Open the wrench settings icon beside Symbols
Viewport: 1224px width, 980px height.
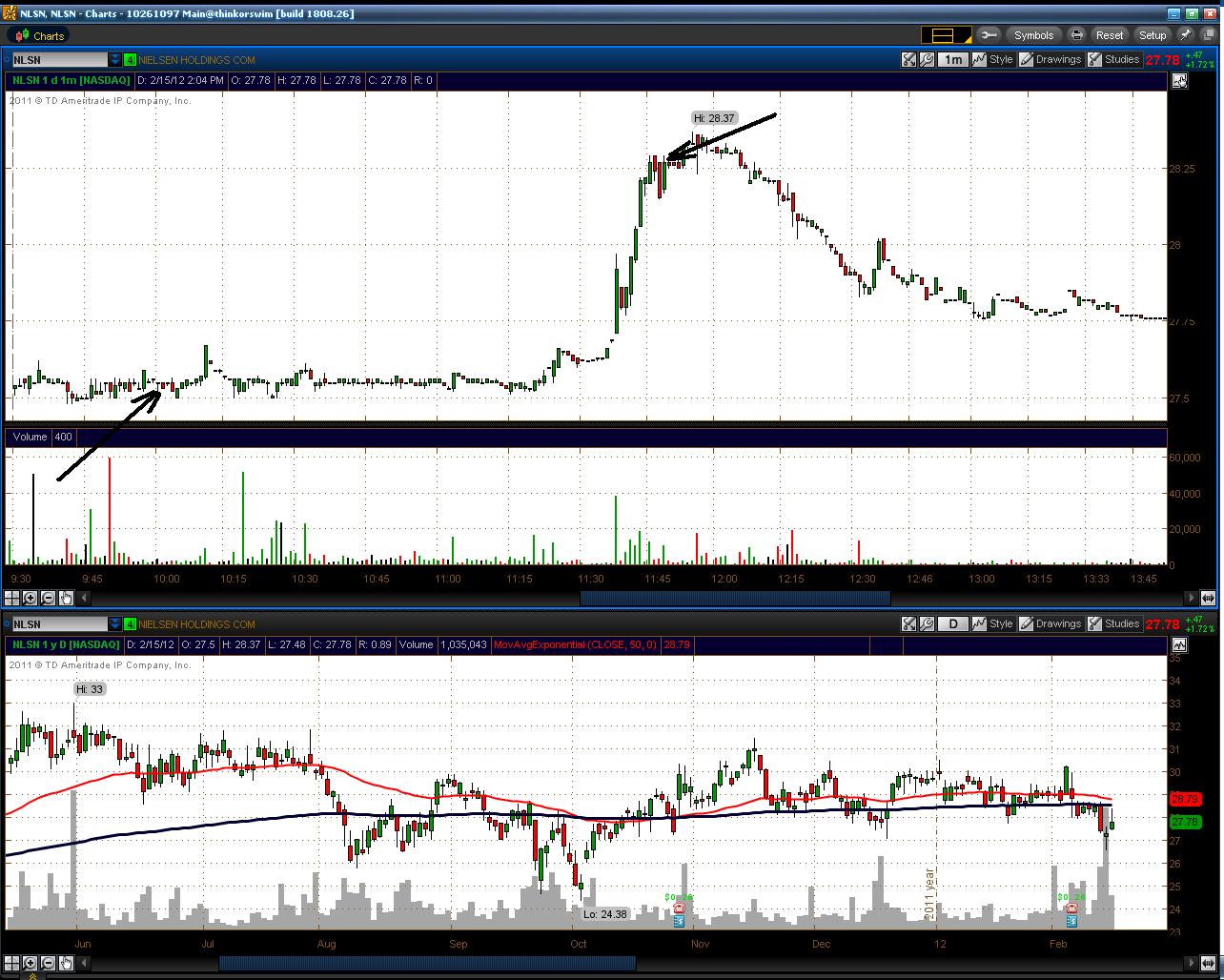pyautogui.click(x=989, y=35)
